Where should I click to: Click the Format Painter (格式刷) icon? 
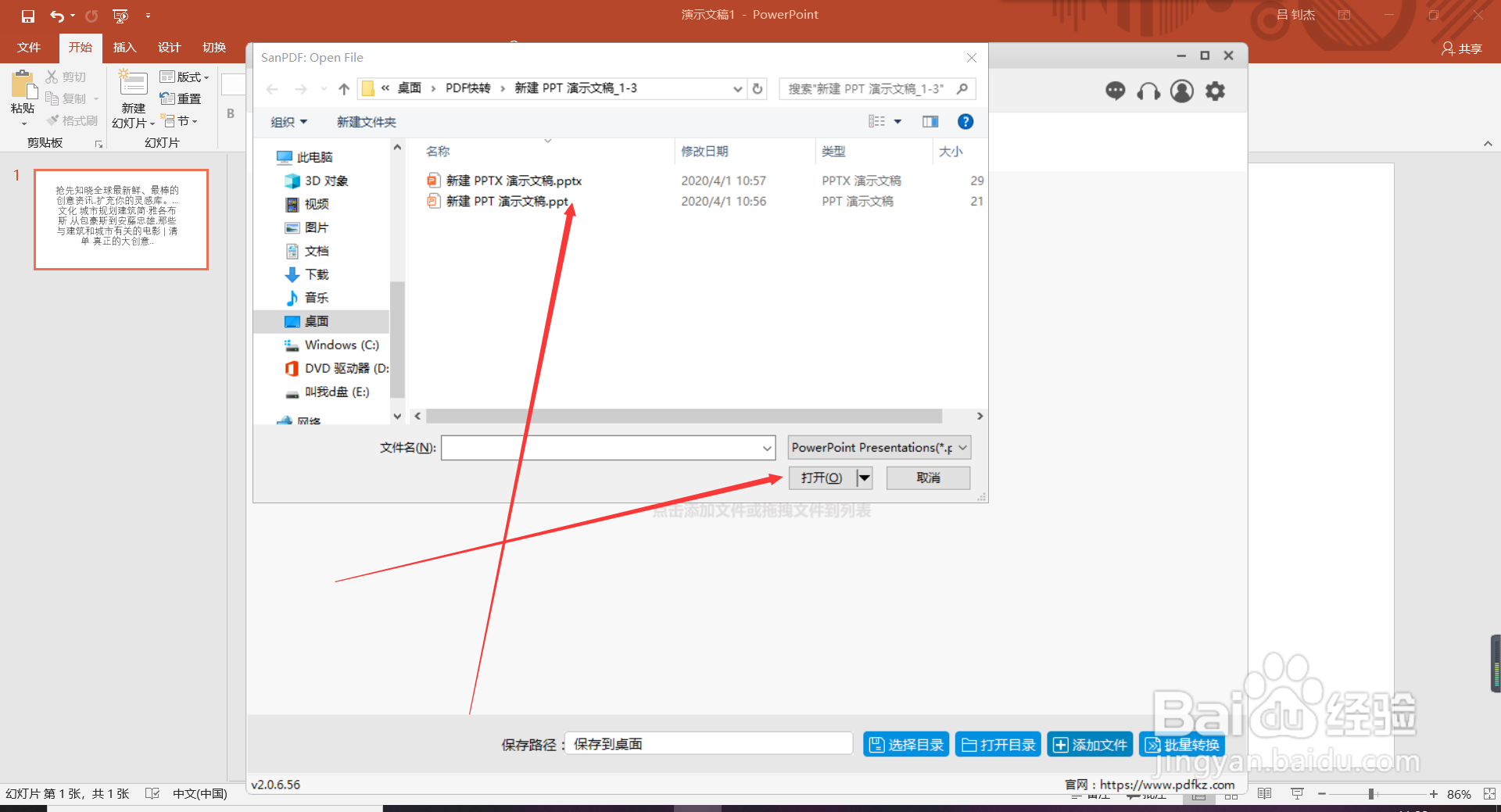pyautogui.click(x=52, y=120)
